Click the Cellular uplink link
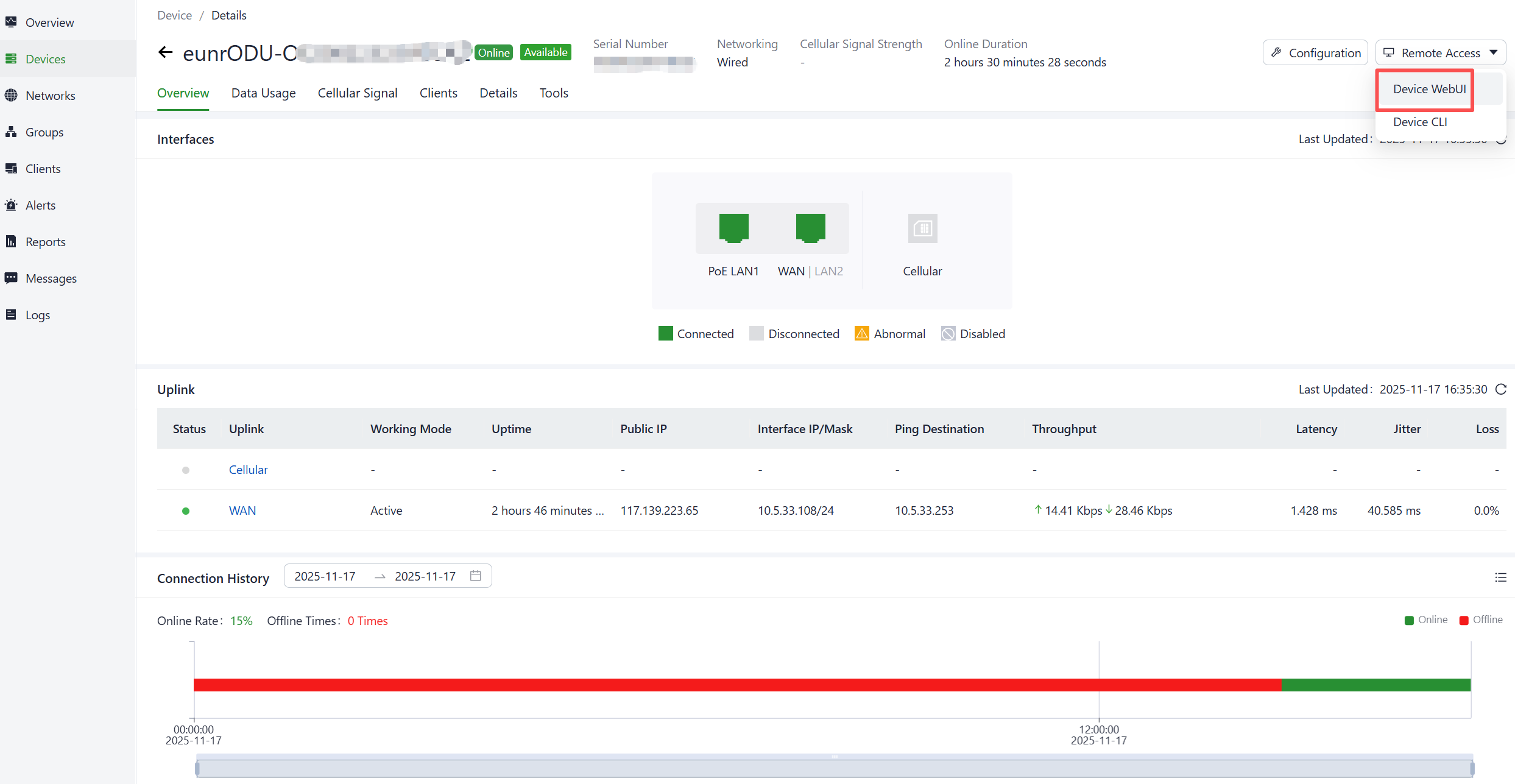Image resolution: width=1515 pixels, height=784 pixels. tap(248, 470)
